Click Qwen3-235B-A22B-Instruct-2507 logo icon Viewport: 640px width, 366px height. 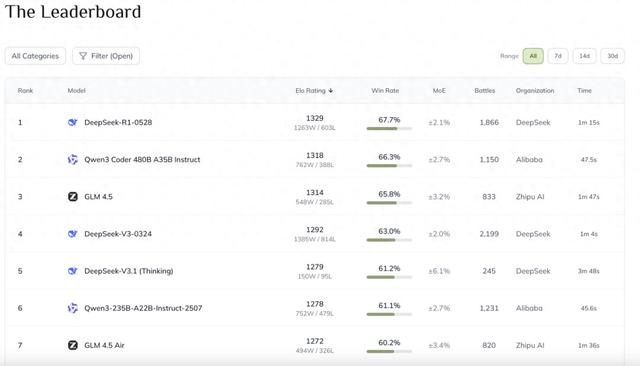tap(73, 308)
